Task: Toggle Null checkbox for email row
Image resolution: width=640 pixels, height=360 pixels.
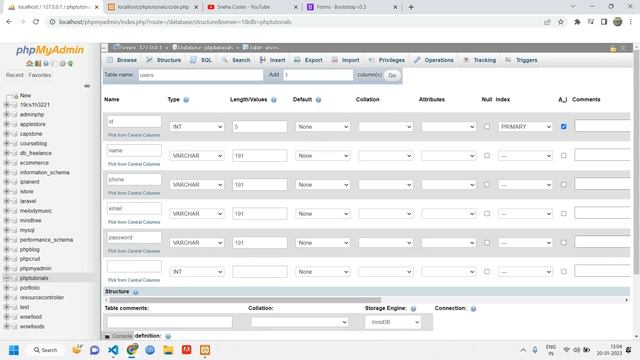Action: 487,213
